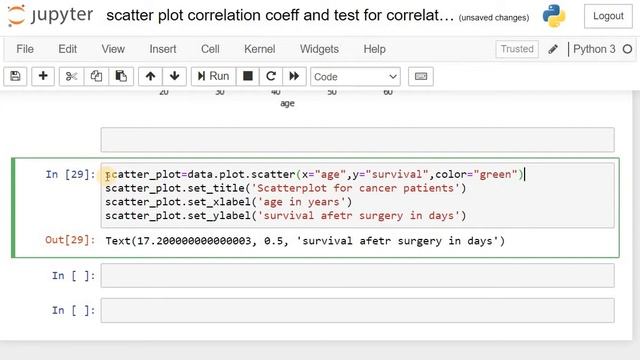Open the Kernel menu
640x360 pixels.
point(260,49)
